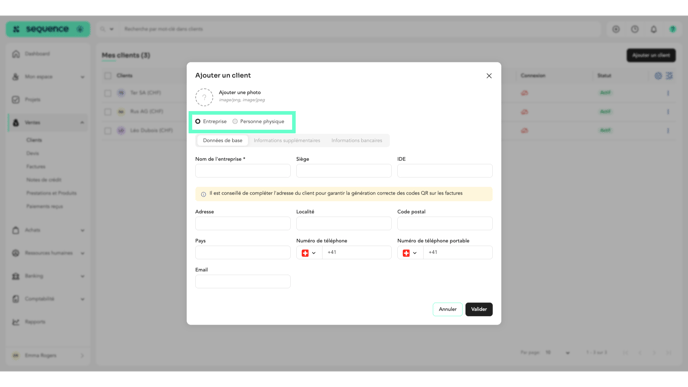688x387 pixels.
Task: Focus the Siège input field
Action: 344,171
